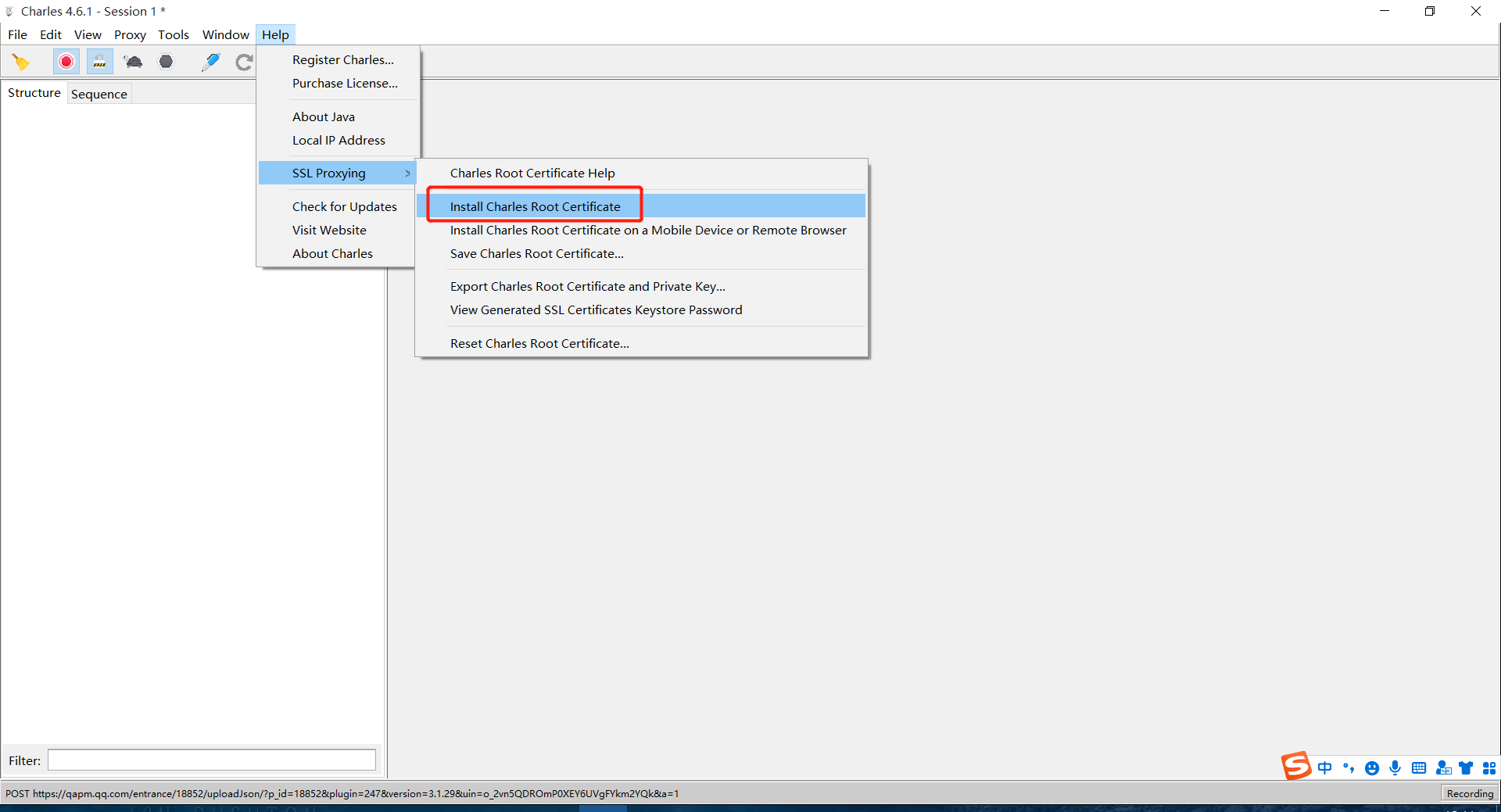Click the Filter text field

pos(211,760)
